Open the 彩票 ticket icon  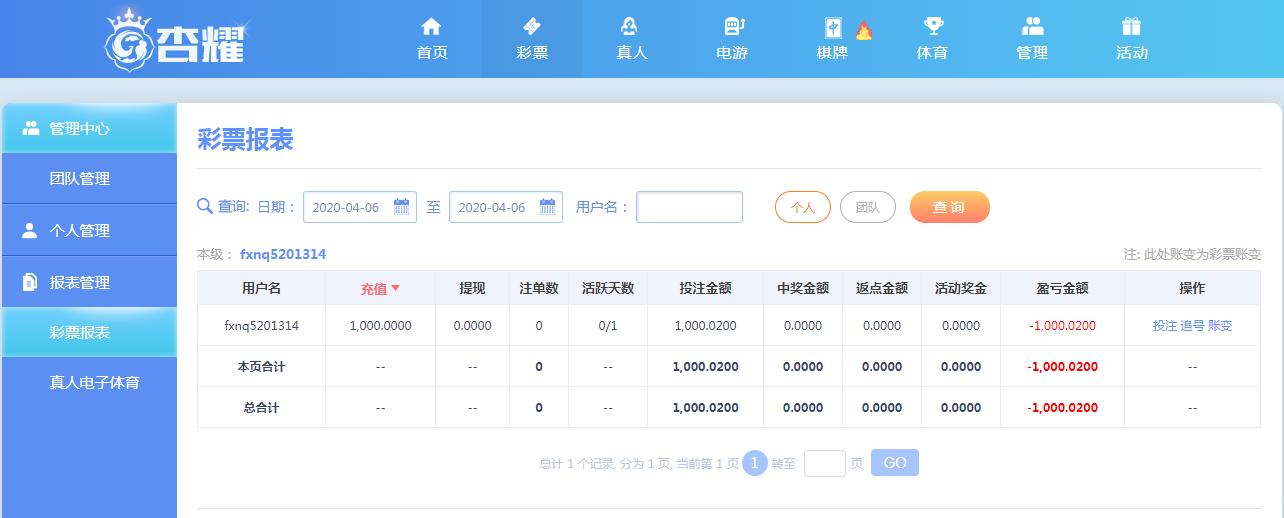tap(531, 26)
